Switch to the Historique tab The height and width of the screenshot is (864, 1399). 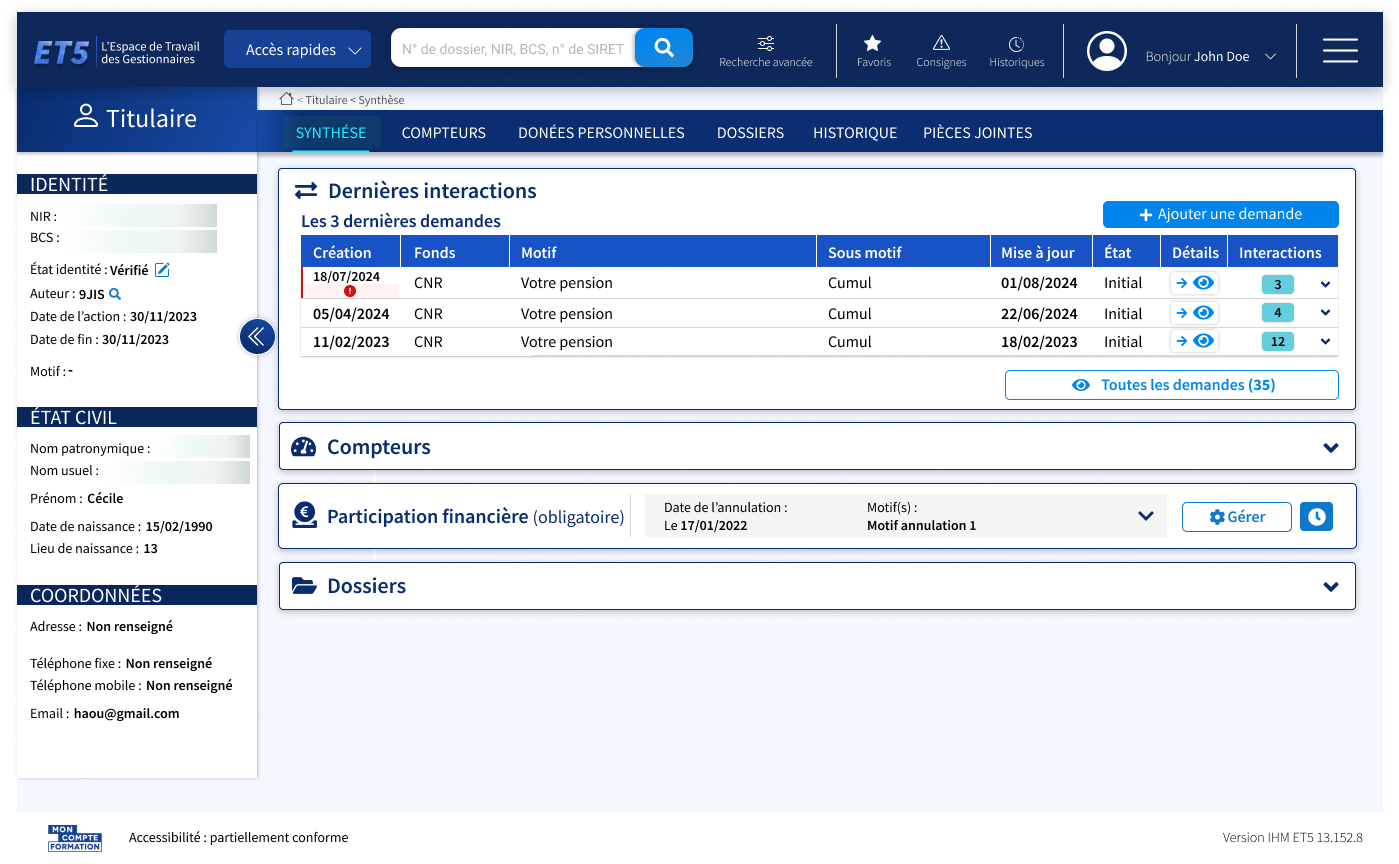[854, 133]
